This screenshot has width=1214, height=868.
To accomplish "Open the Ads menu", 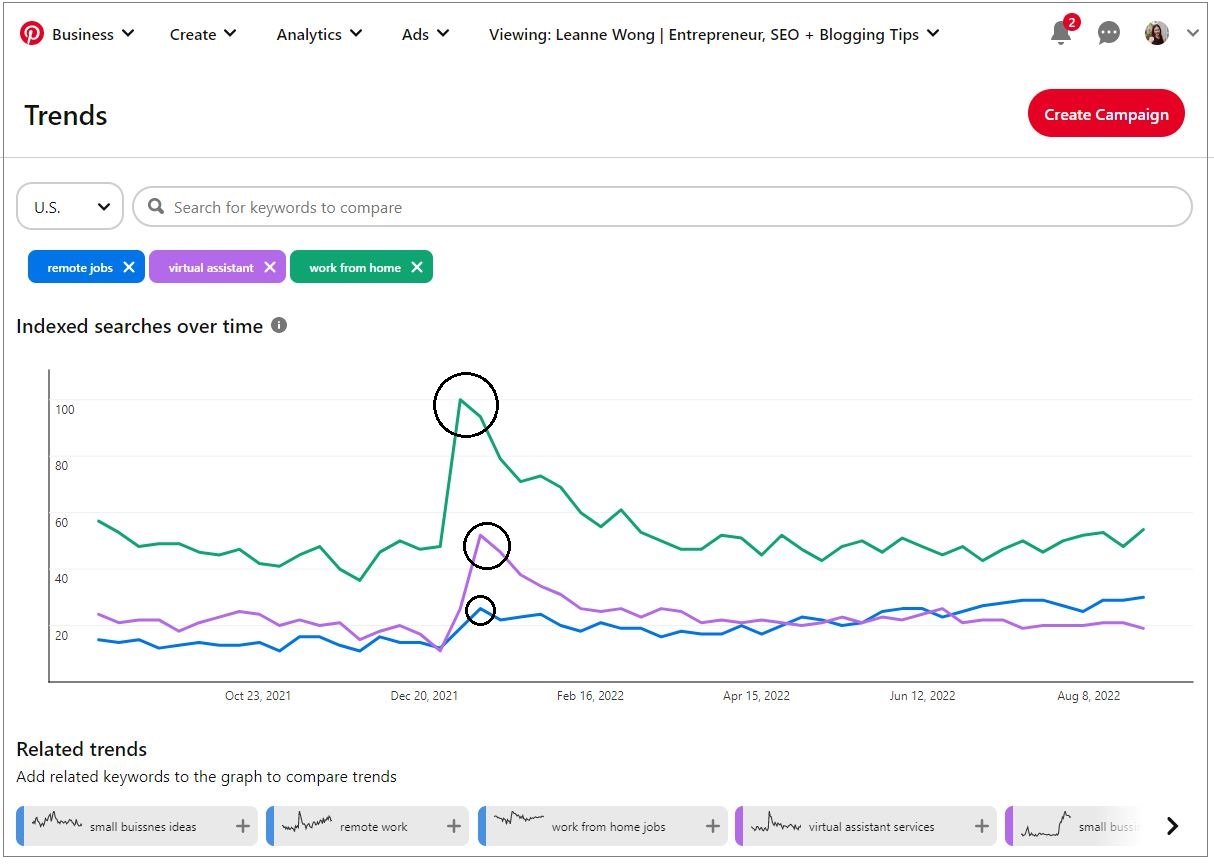I will point(425,34).
